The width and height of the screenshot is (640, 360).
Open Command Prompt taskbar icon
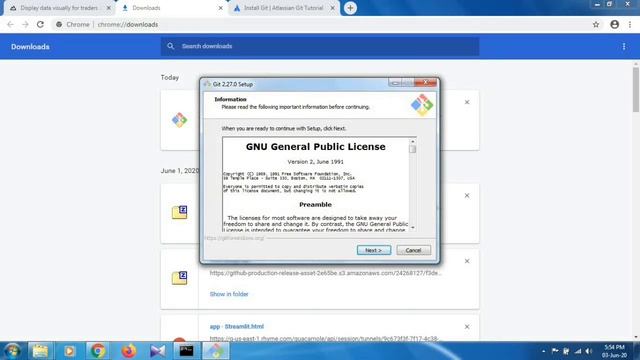[187, 351]
